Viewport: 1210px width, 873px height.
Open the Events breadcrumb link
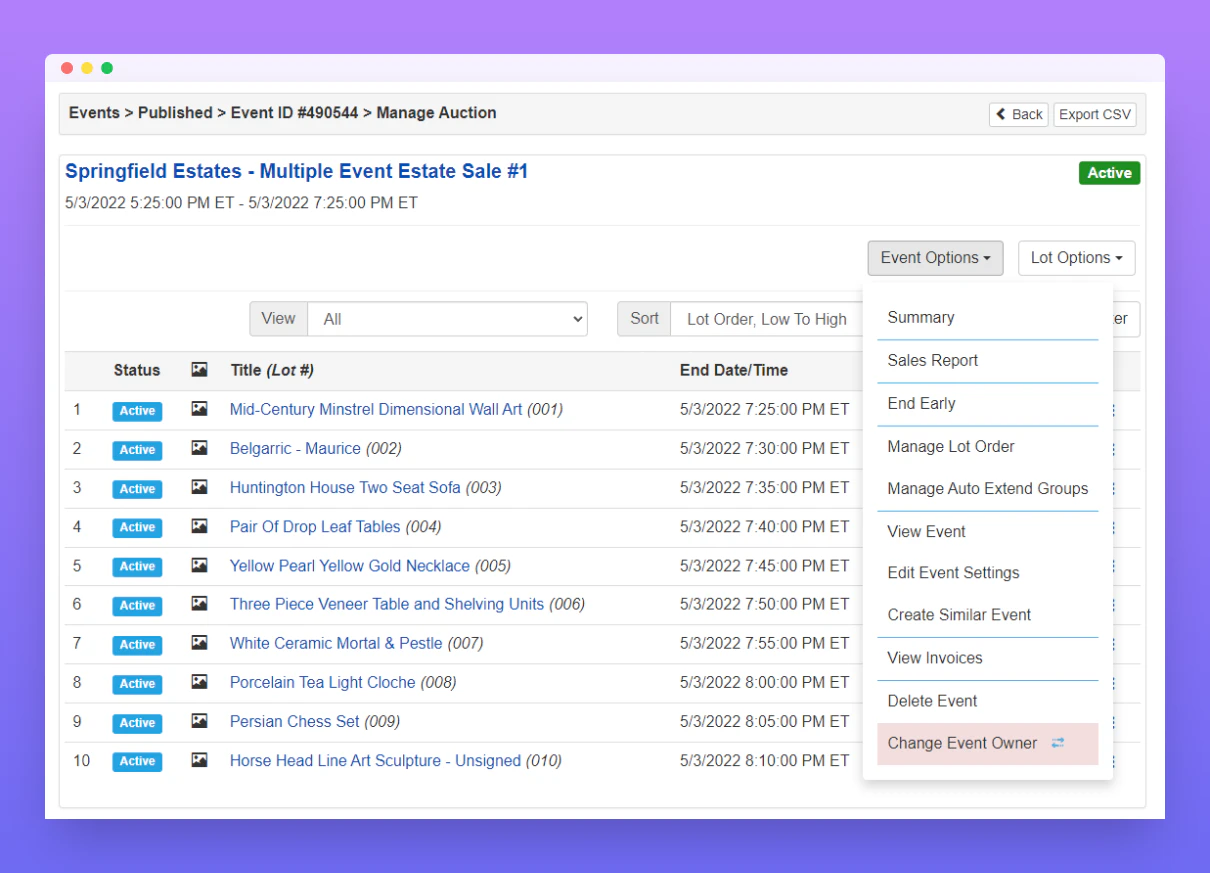point(94,113)
